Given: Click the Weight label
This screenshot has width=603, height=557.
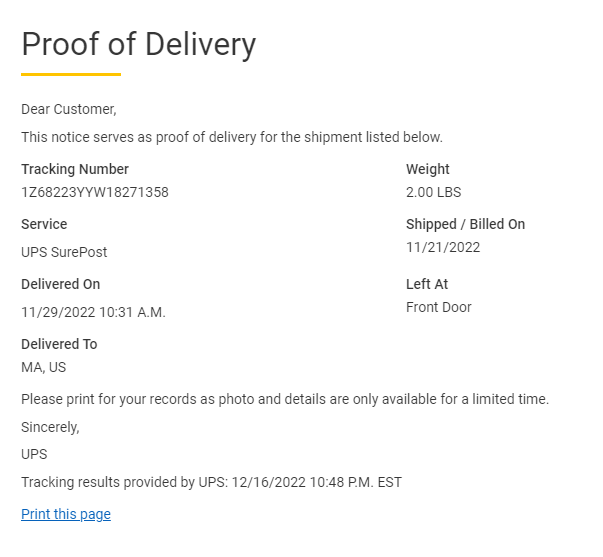Looking at the screenshot, I should [428, 169].
